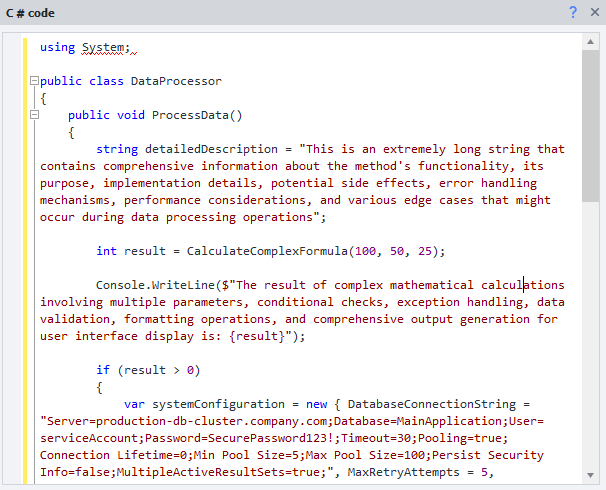Click the 'C # code' dialog title

pyautogui.click(x=29, y=12)
